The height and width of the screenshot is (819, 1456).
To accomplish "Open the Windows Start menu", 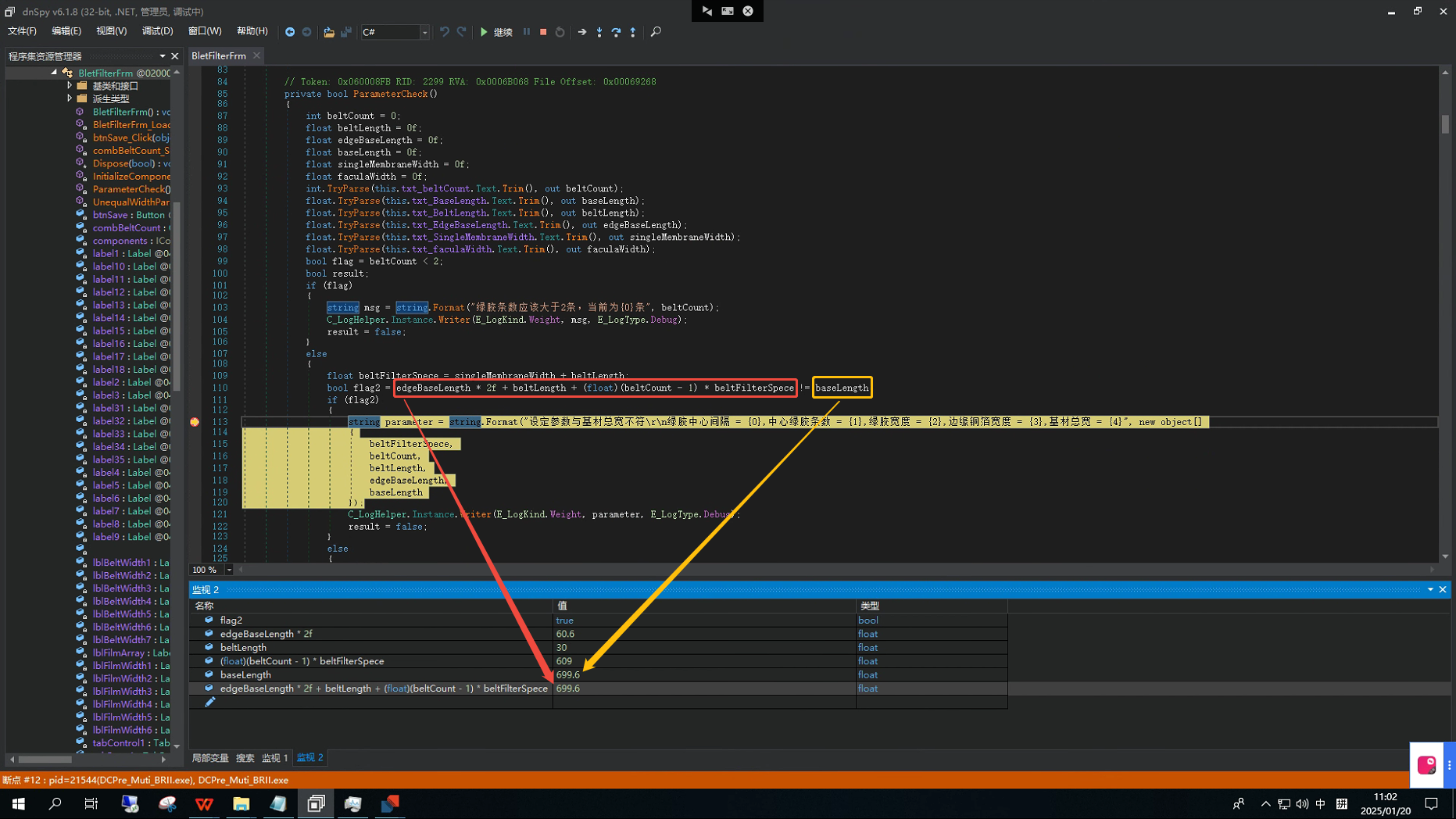I will pos(19,803).
